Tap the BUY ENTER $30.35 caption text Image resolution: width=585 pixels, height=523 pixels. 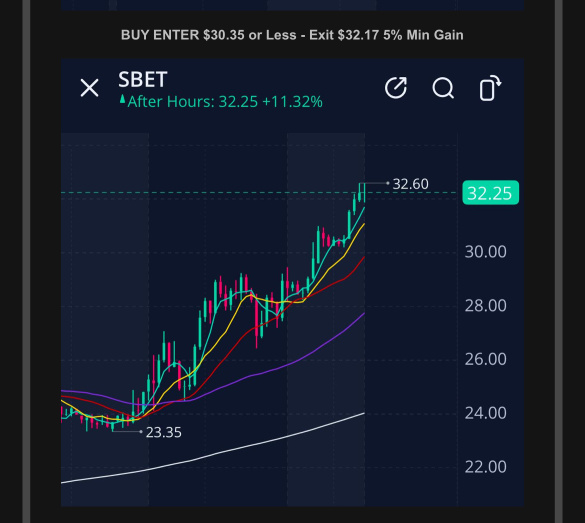292,35
